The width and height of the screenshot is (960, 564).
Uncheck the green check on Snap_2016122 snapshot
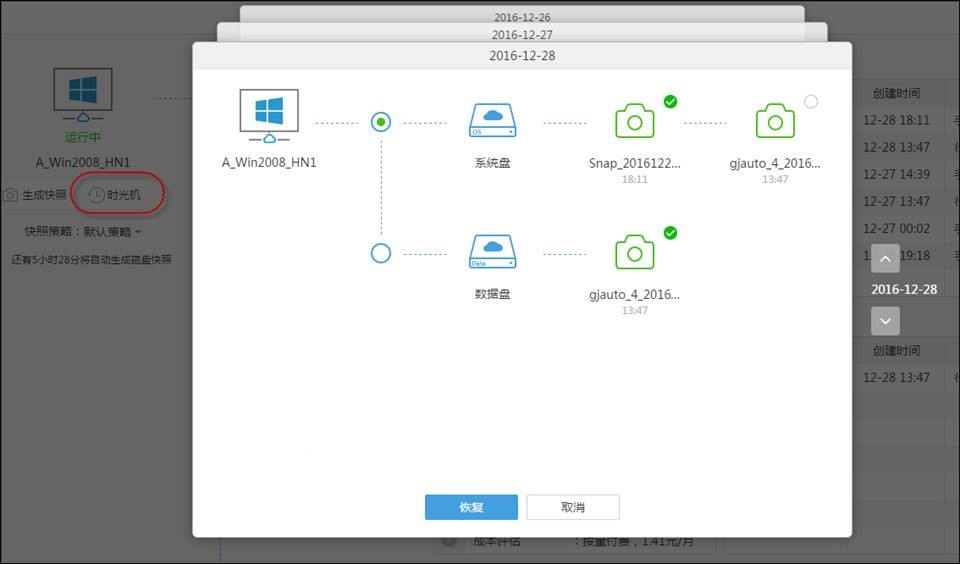coord(670,101)
